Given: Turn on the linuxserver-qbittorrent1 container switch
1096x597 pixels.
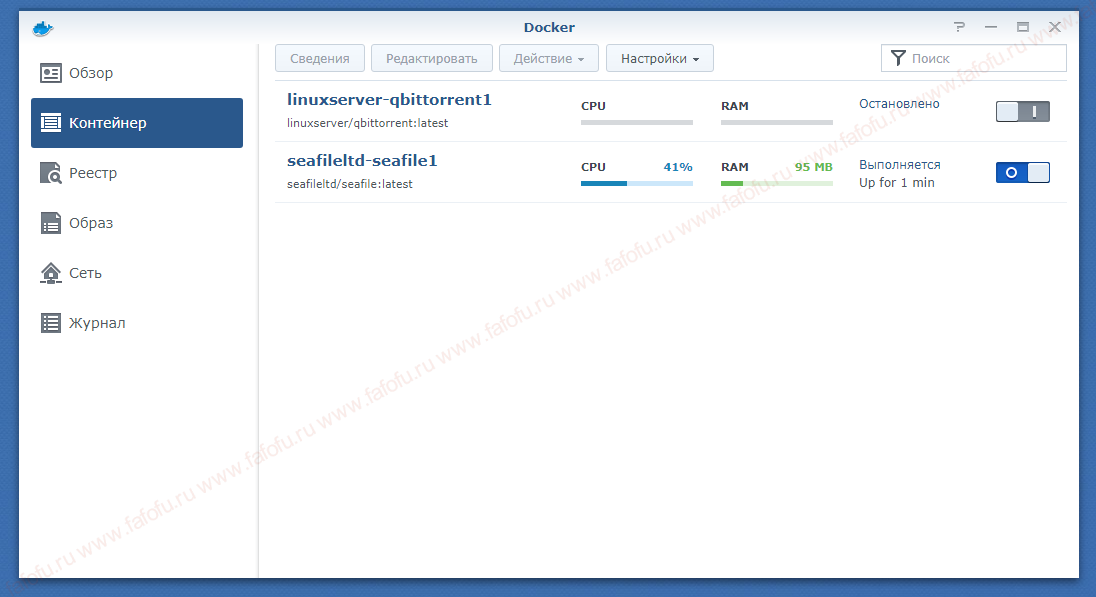Looking at the screenshot, I should pyautogui.click(x=1023, y=111).
